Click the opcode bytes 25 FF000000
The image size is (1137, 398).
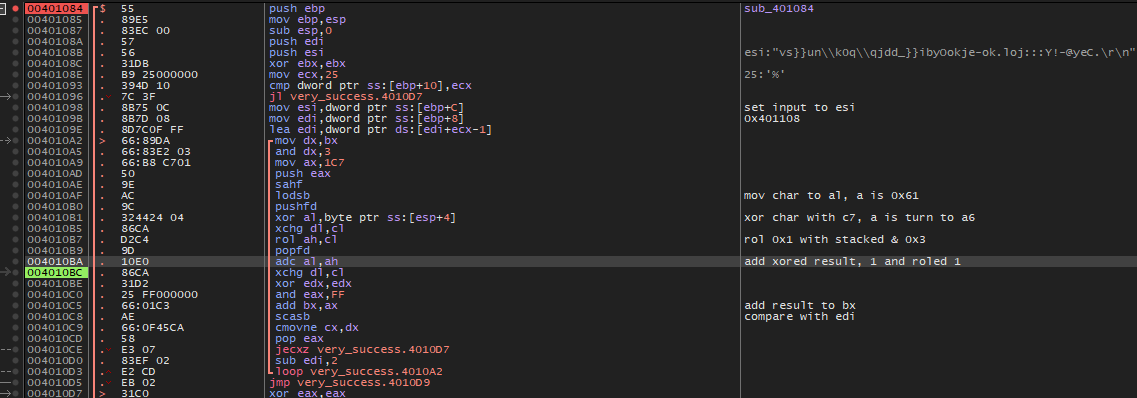(159, 294)
